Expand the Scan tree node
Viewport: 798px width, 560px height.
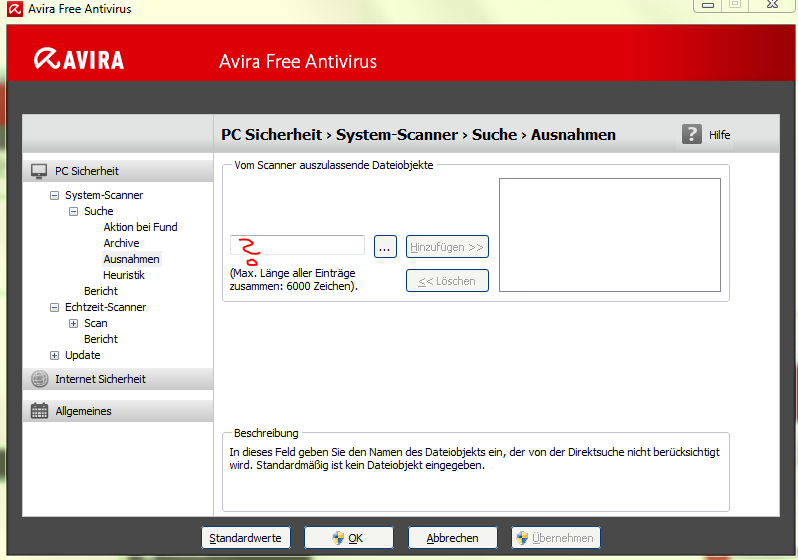(x=74, y=323)
